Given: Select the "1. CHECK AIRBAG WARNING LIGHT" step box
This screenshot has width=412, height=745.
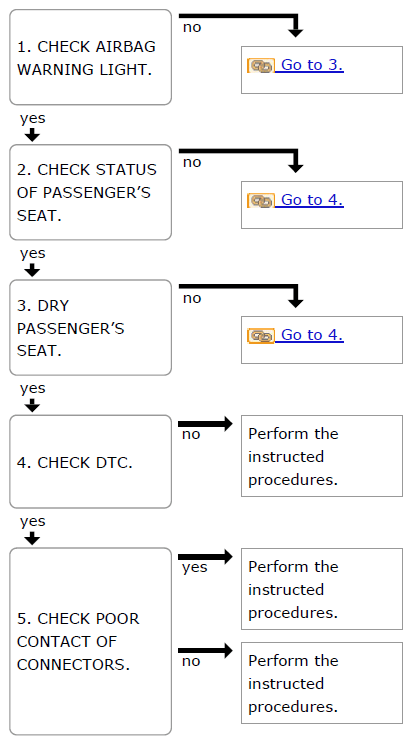Looking at the screenshot, I should point(90,57).
